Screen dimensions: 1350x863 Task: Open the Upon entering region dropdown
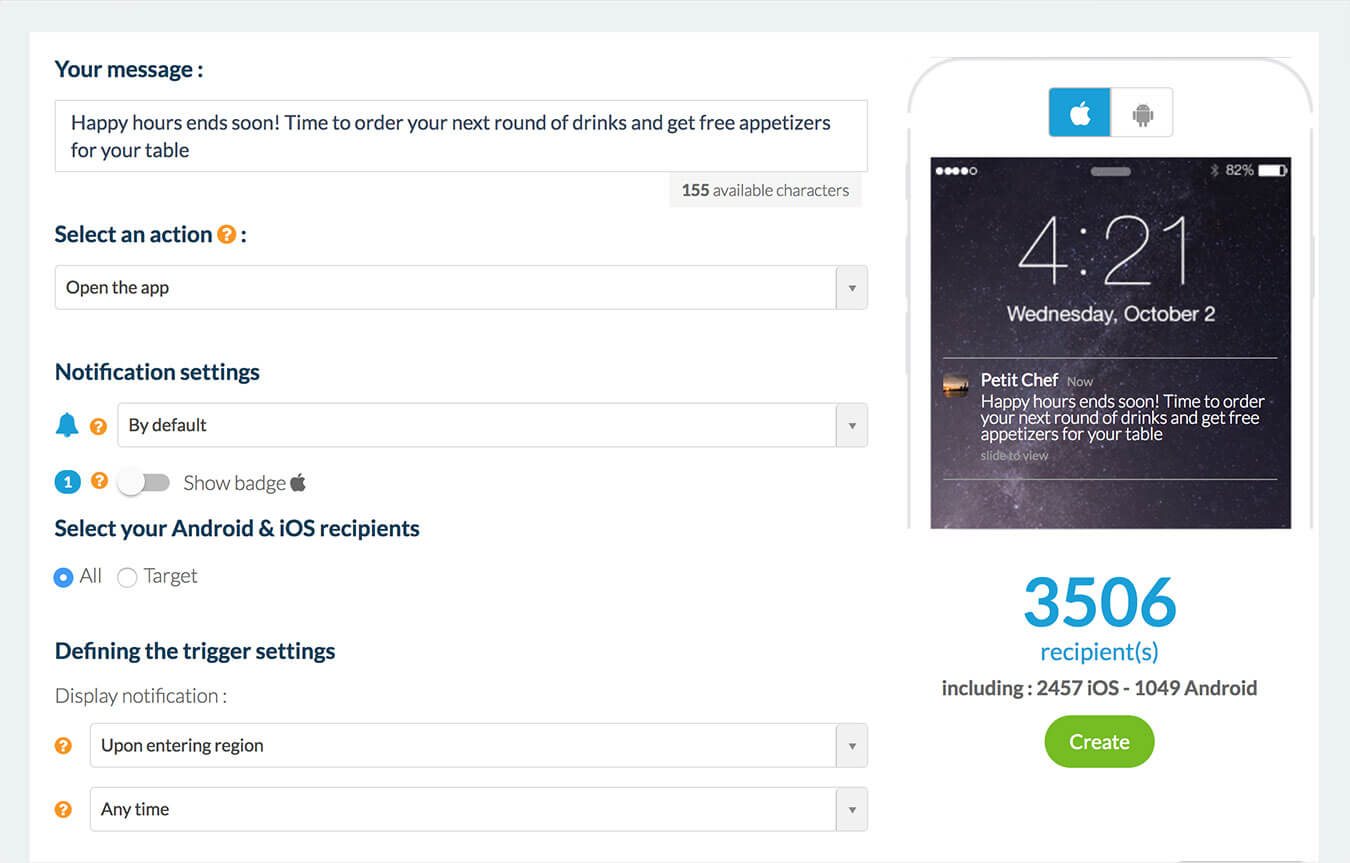(478, 746)
